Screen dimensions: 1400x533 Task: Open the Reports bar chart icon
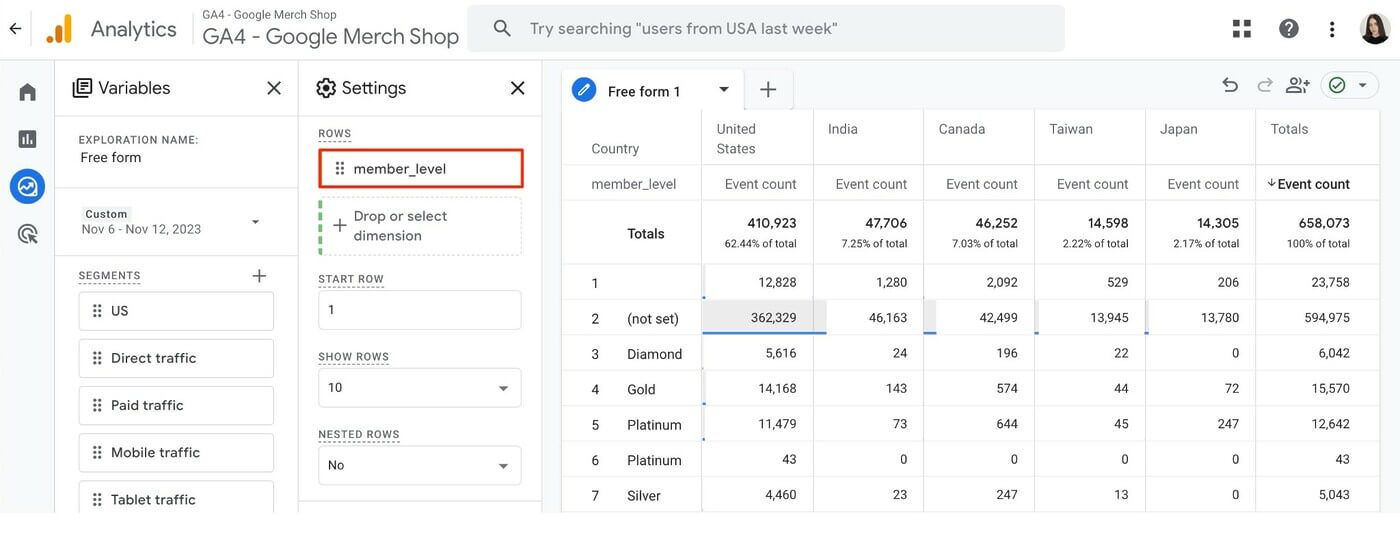coord(27,139)
